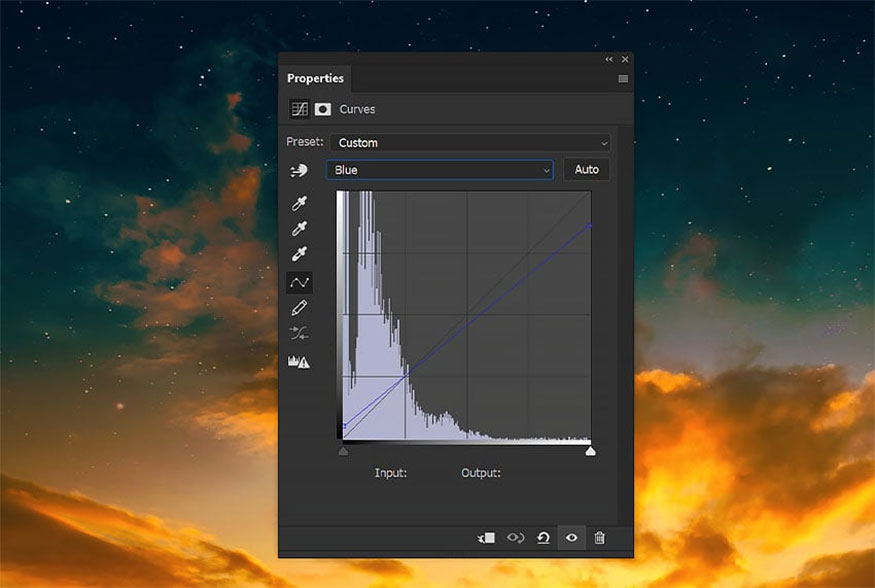Open the Properties panel flyout menu

(x=623, y=79)
